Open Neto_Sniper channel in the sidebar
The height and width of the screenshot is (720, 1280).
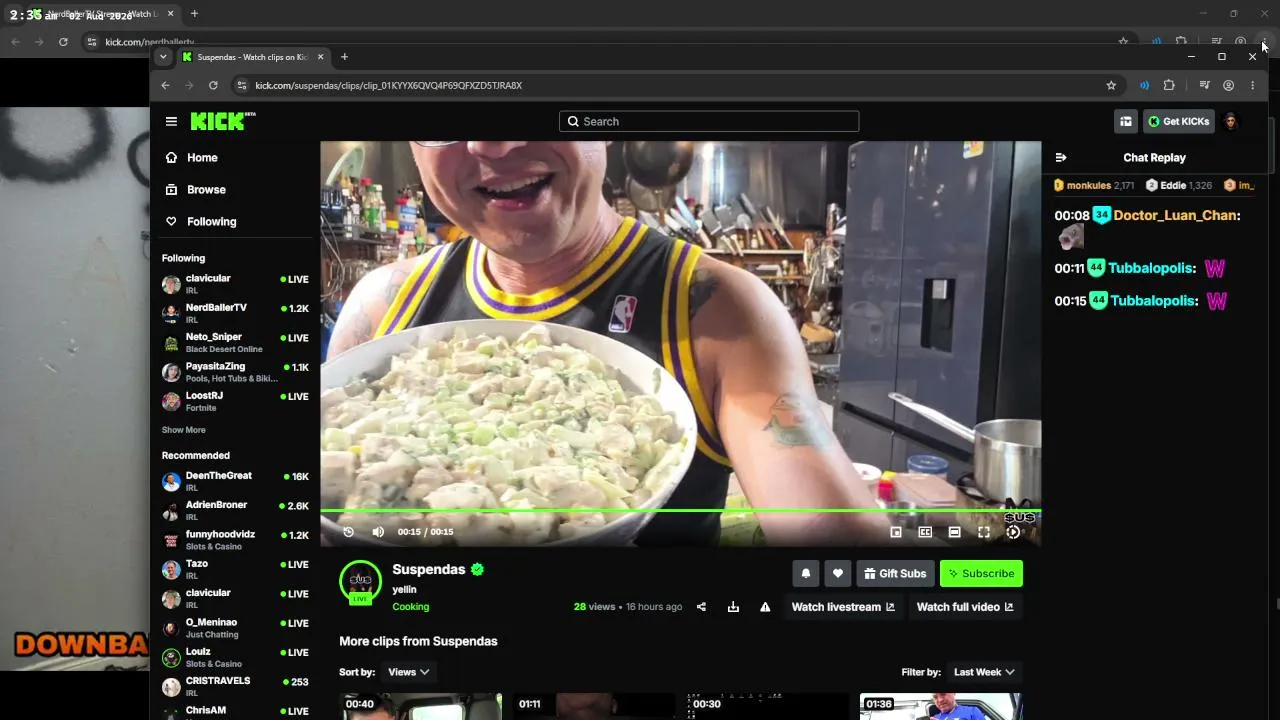click(235, 342)
